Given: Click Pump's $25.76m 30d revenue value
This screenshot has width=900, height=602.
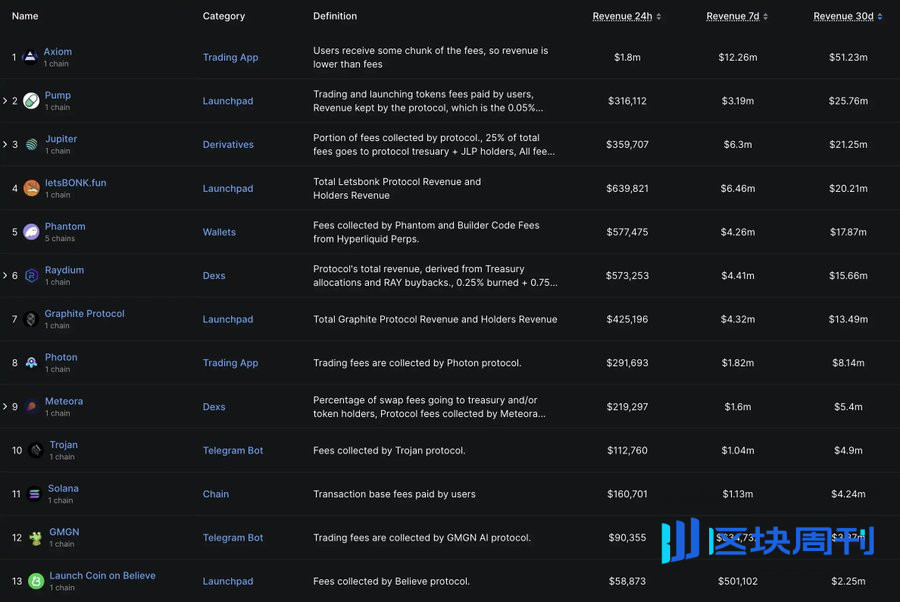Looking at the screenshot, I should pyautogui.click(x=848, y=101).
